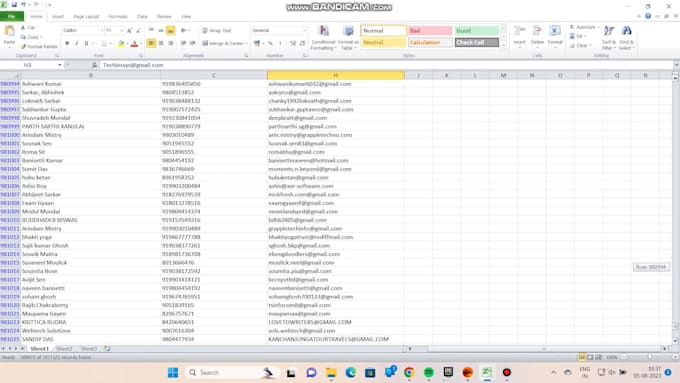Image resolution: width=680 pixels, height=383 pixels.
Task: Save the workbook from quick access toolbar
Action: (x=14, y=5)
